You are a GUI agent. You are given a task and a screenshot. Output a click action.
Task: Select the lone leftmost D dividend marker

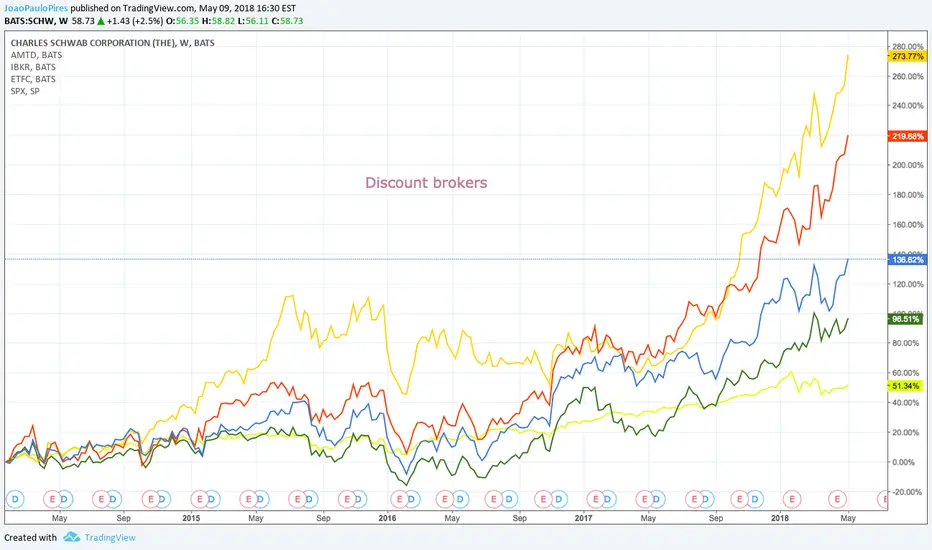click(x=15, y=499)
